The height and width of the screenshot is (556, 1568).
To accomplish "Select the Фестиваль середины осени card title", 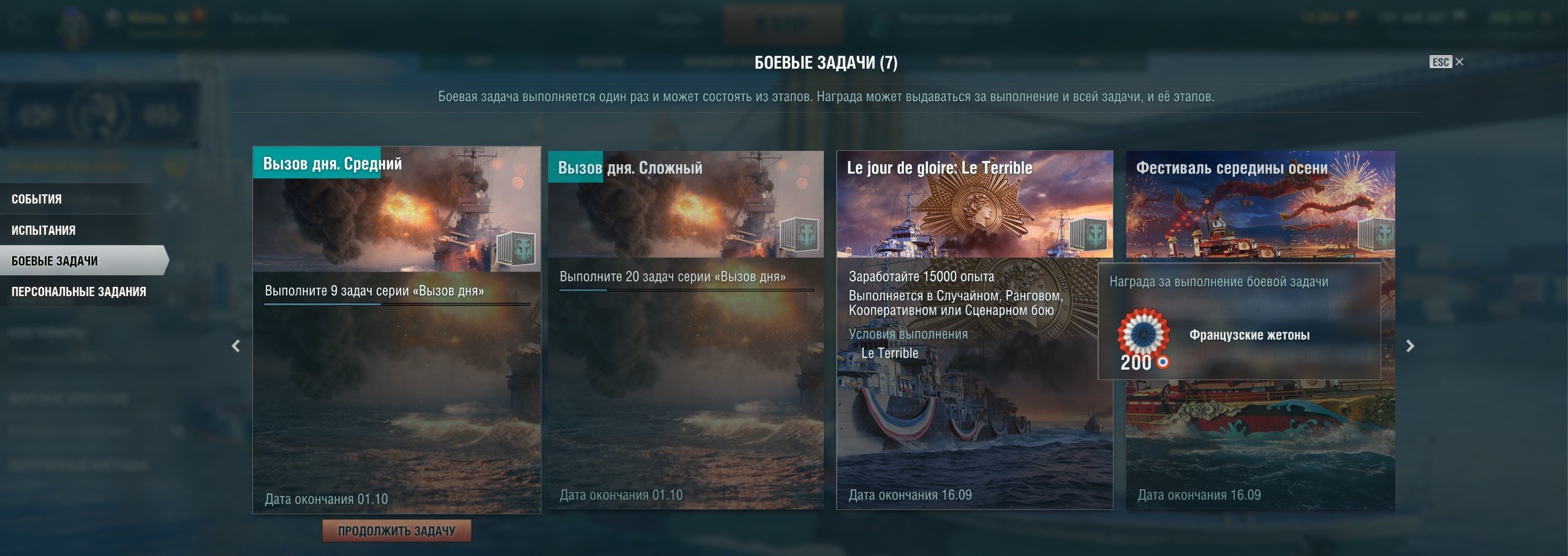I will coord(1232,168).
